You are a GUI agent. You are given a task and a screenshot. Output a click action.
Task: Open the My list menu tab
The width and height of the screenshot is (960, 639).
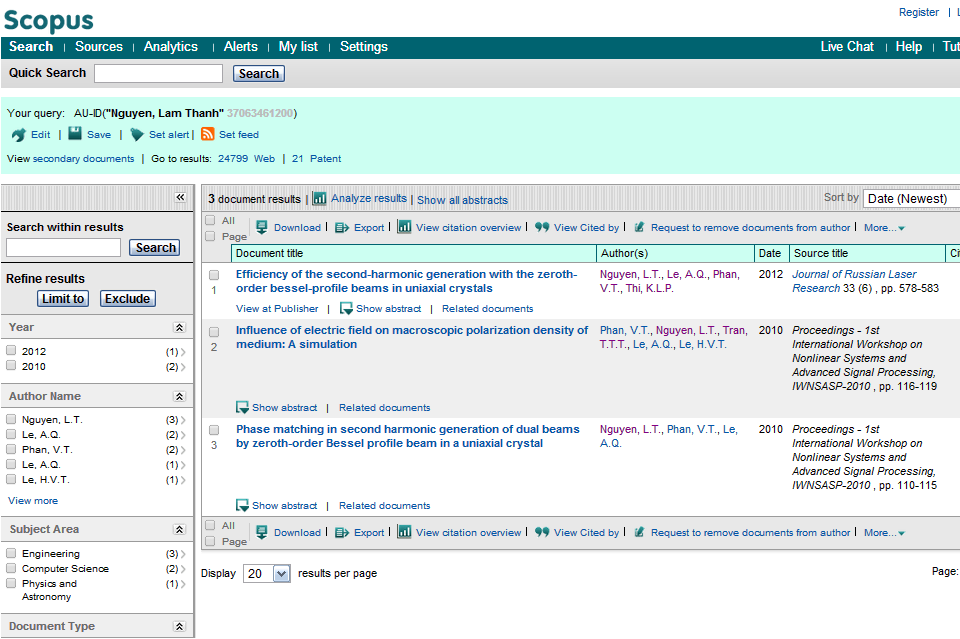[298, 47]
